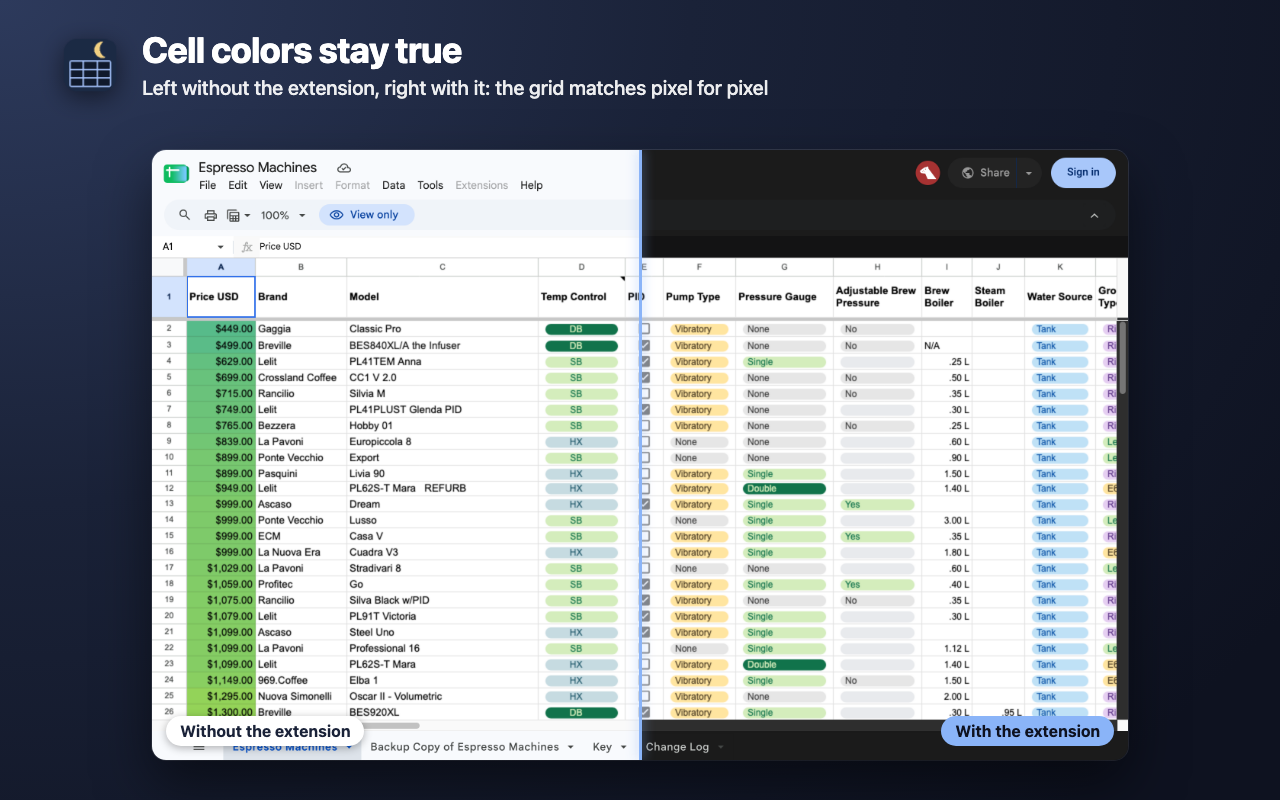Click the red user avatar icon
1280x800 pixels.
click(x=928, y=173)
